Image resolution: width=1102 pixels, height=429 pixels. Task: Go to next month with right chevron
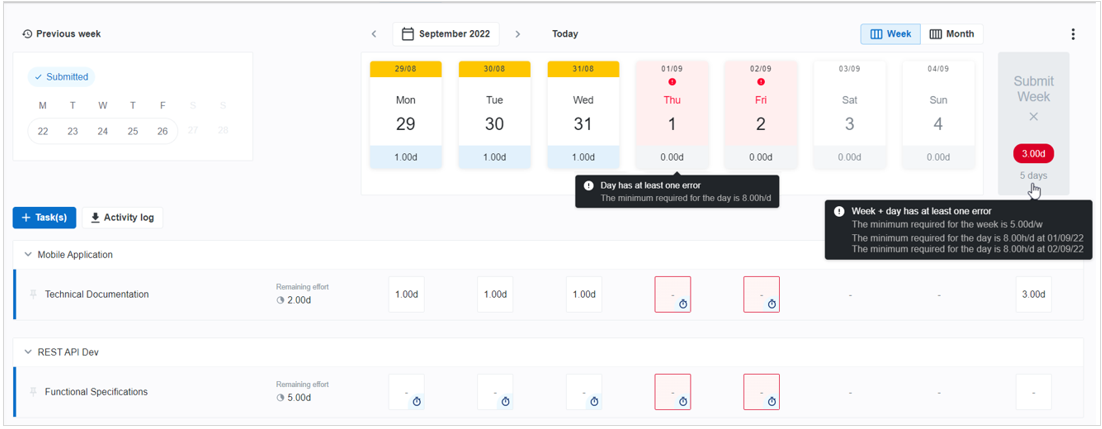[x=517, y=34]
